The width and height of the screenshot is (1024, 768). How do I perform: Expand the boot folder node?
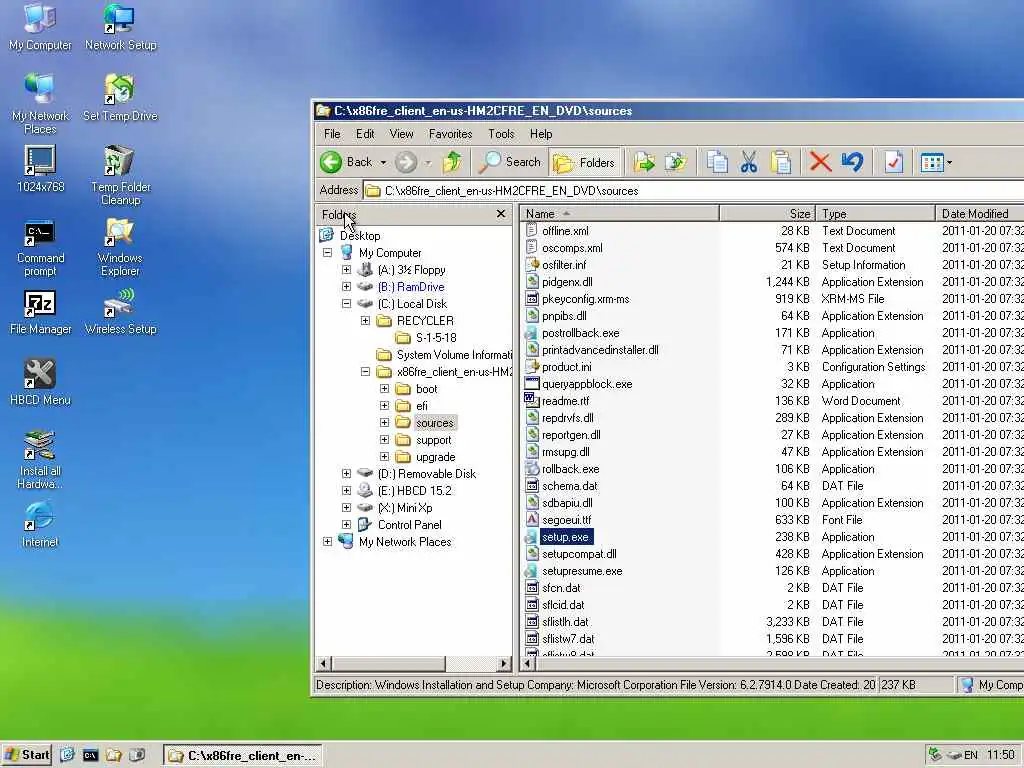(x=385, y=389)
